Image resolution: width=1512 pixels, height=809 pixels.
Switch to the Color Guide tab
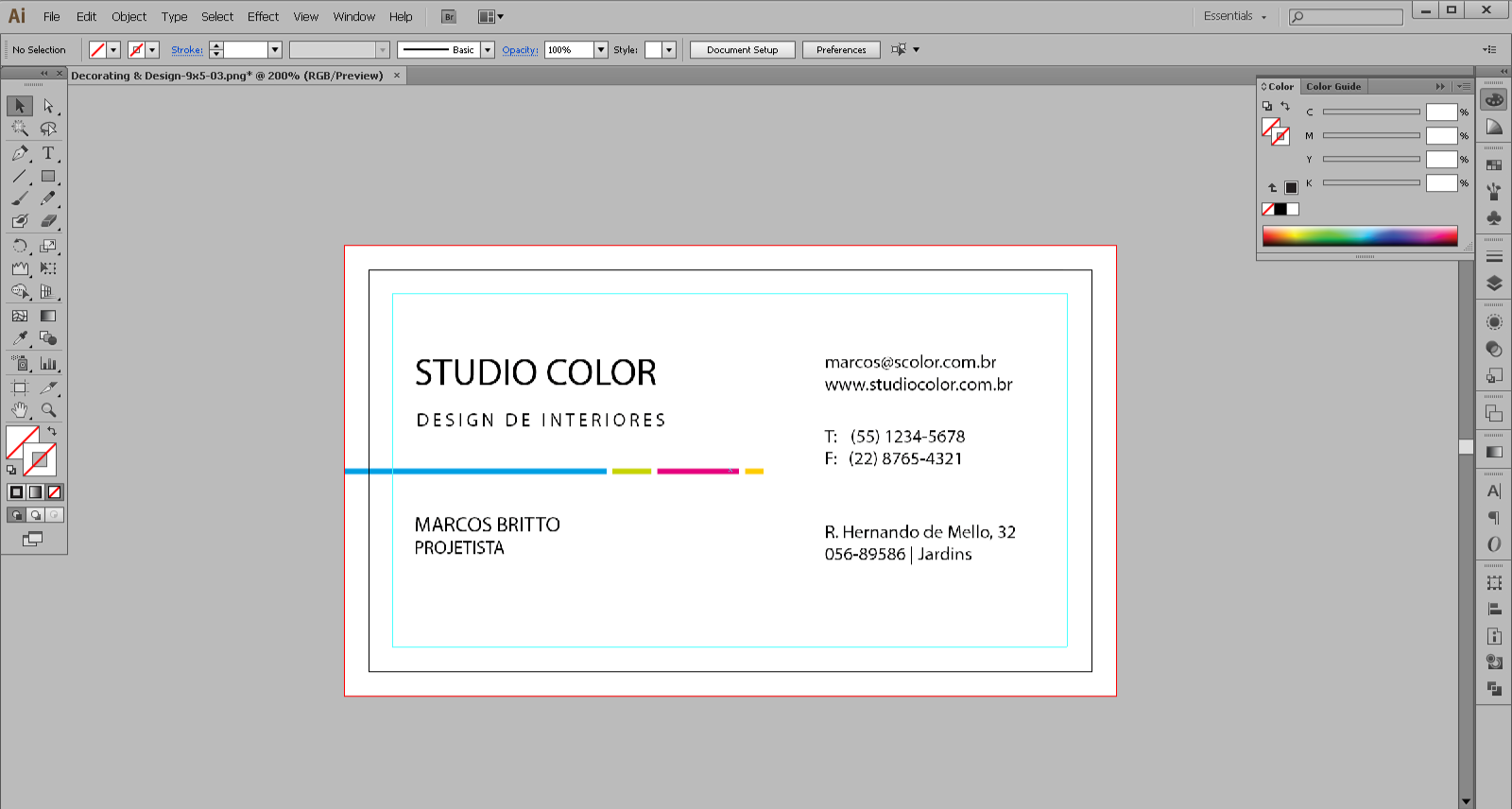click(x=1333, y=86)
